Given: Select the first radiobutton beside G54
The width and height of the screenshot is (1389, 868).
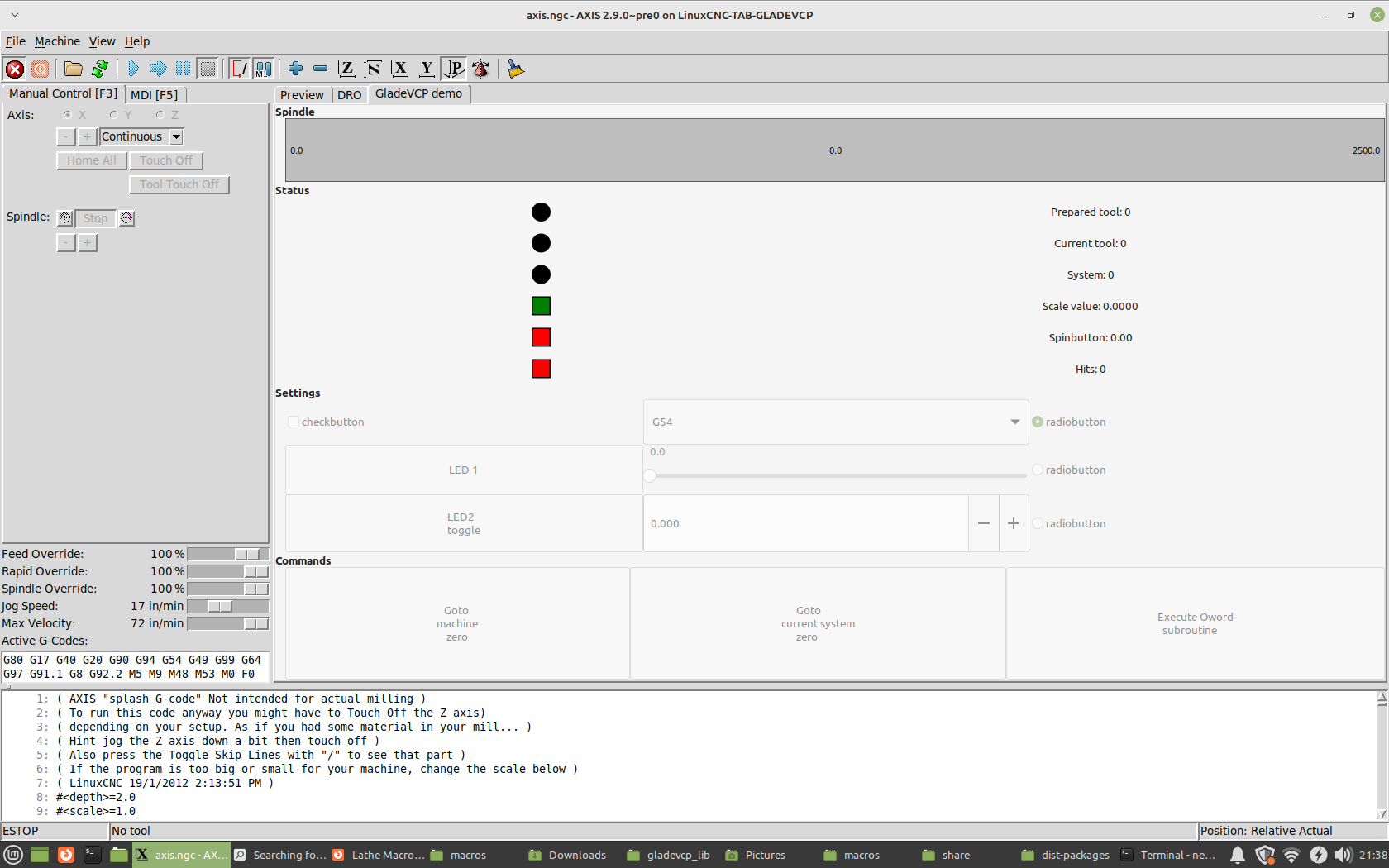Looking at the screenshot, I should pos(1038,422).
